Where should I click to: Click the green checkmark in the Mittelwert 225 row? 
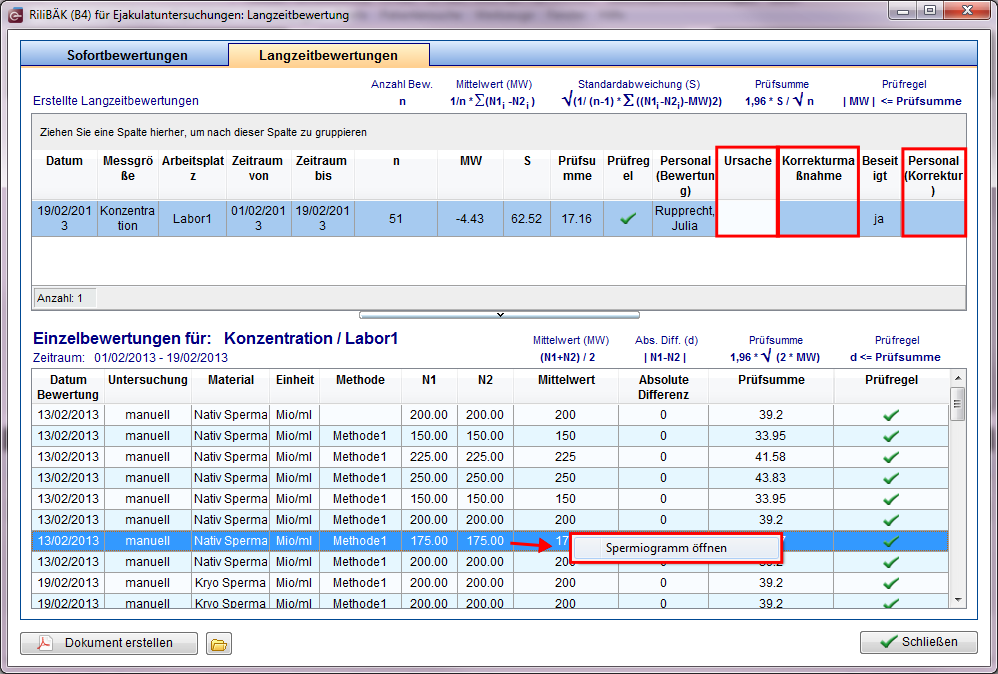(891, 457)
